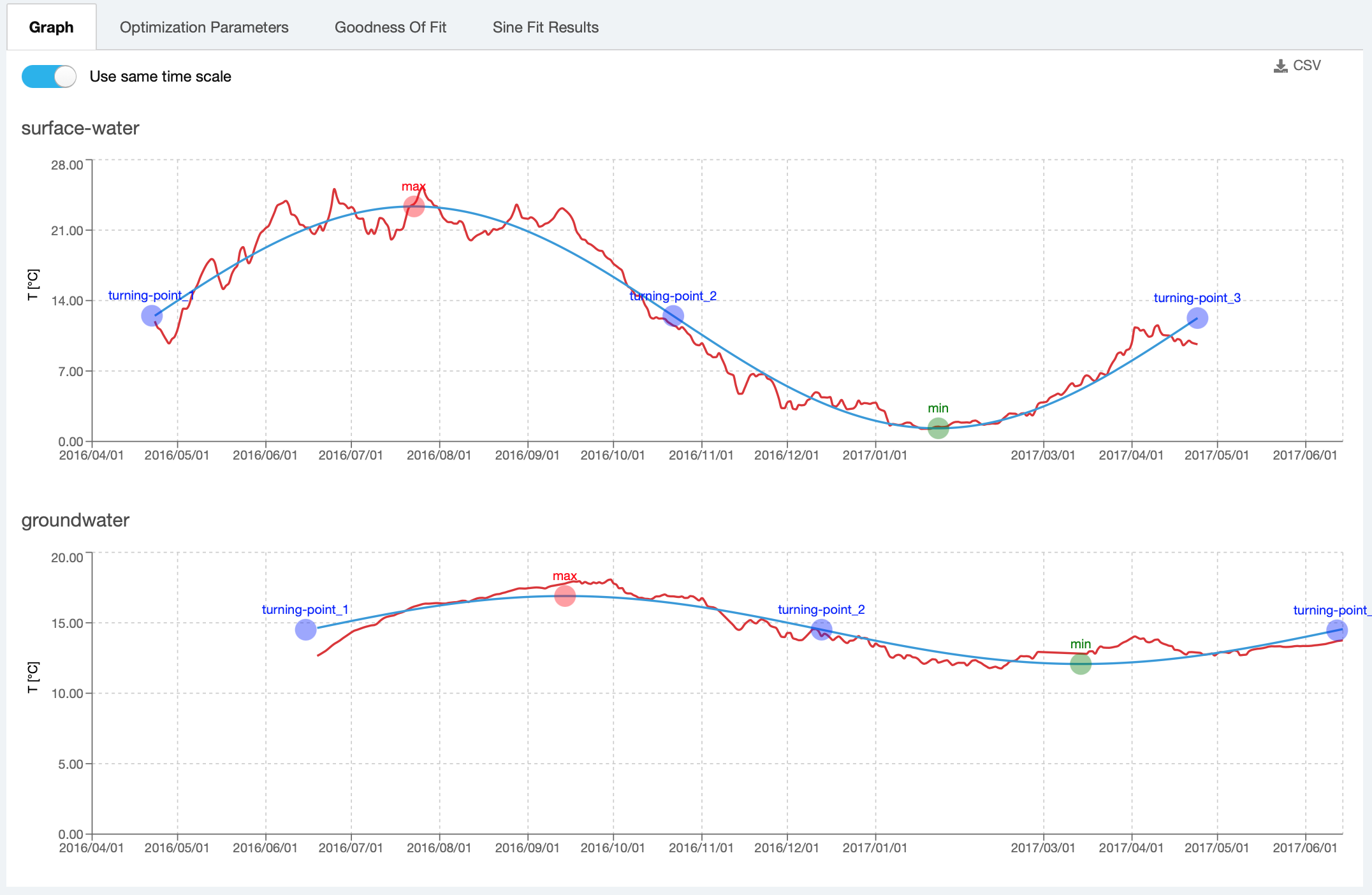1372x895 pixels.
Task: Switch to the Graph tab
Action: pos(51,27)
